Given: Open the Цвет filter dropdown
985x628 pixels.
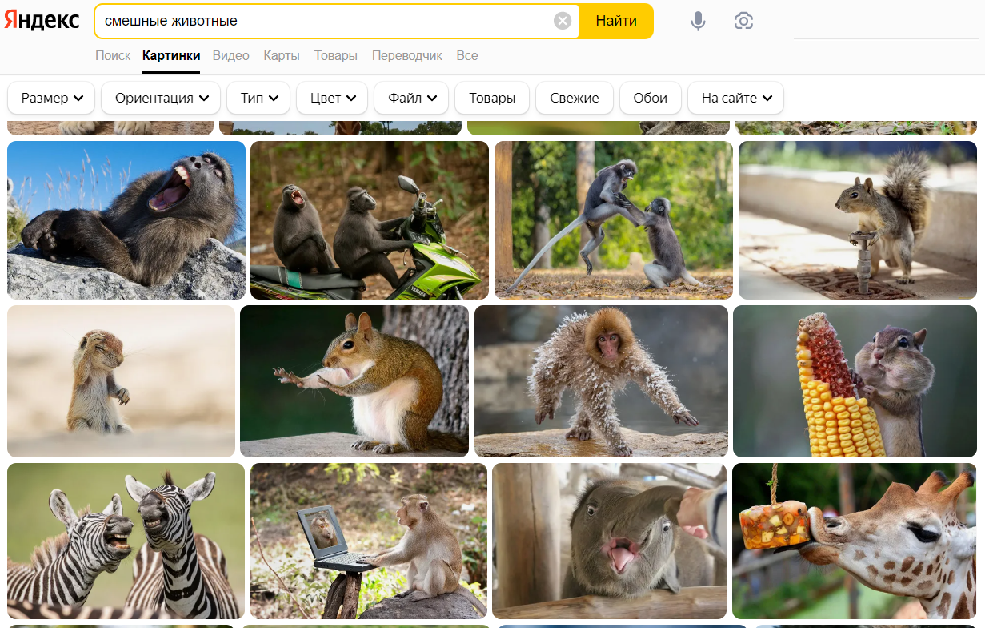Looking at the screenshot, I should coord(332,98).
